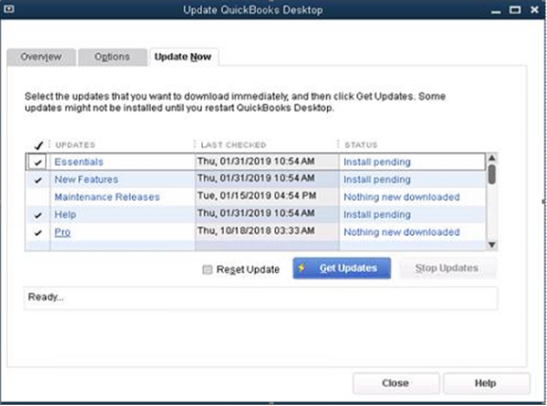Click the scroll up arrow of updates list

click(x=492, y=158)
